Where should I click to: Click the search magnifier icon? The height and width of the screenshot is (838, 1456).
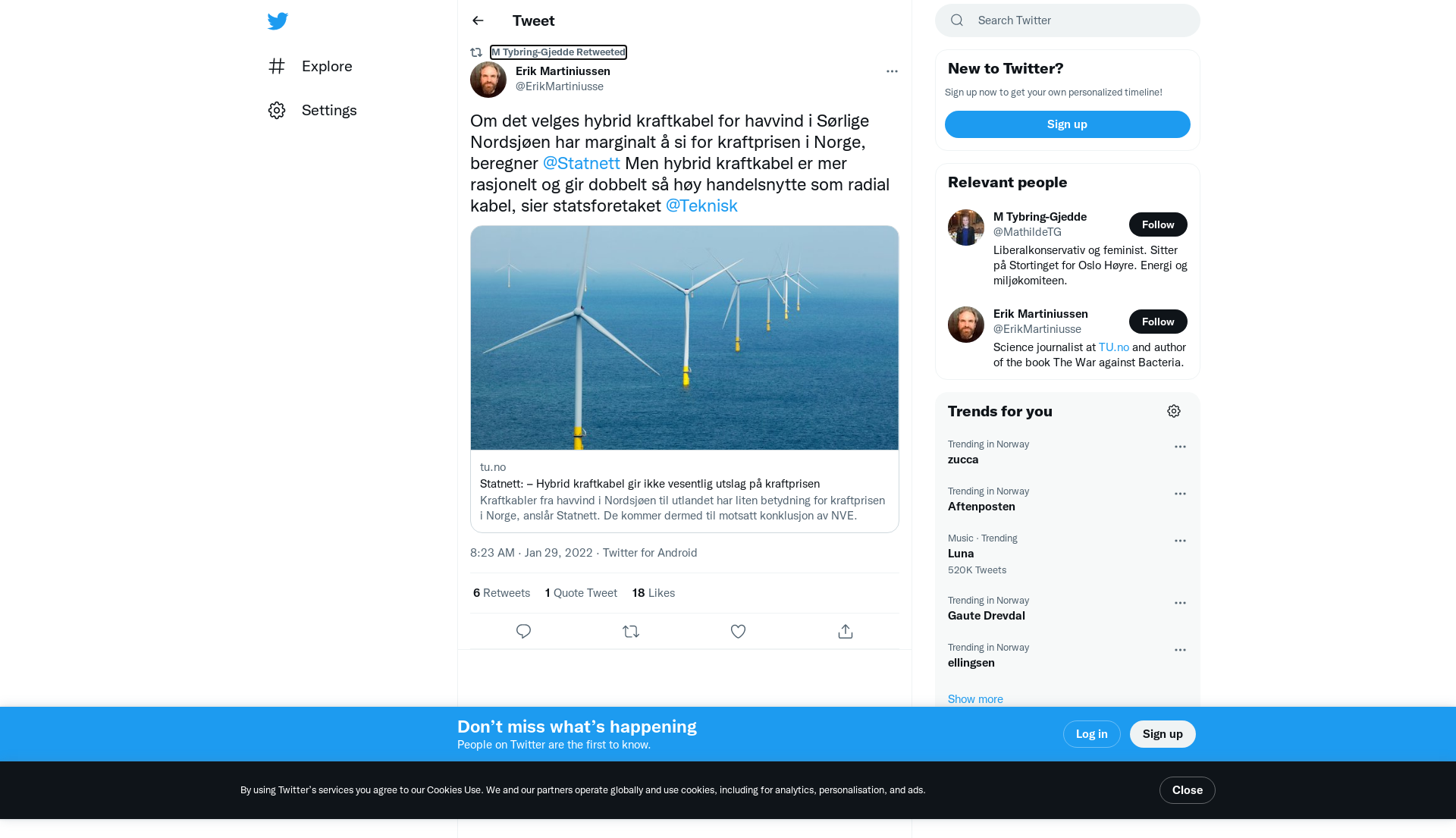pyautogui.click(x=957, y=20)
